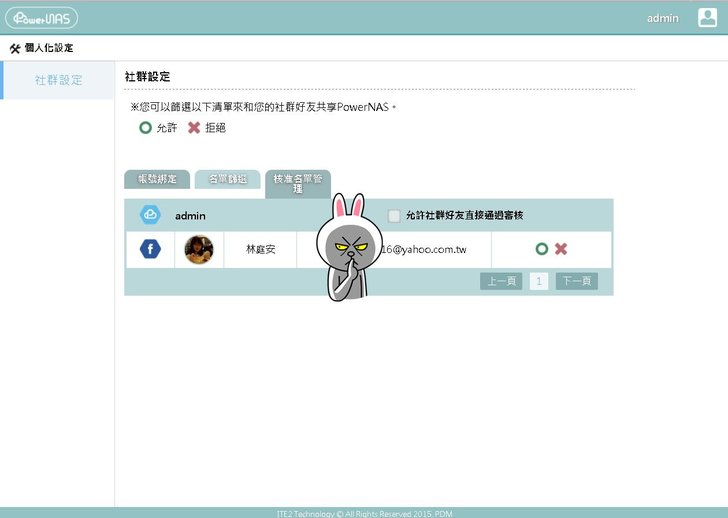Switch to the 帳號綁定 tab

(157, 179)
